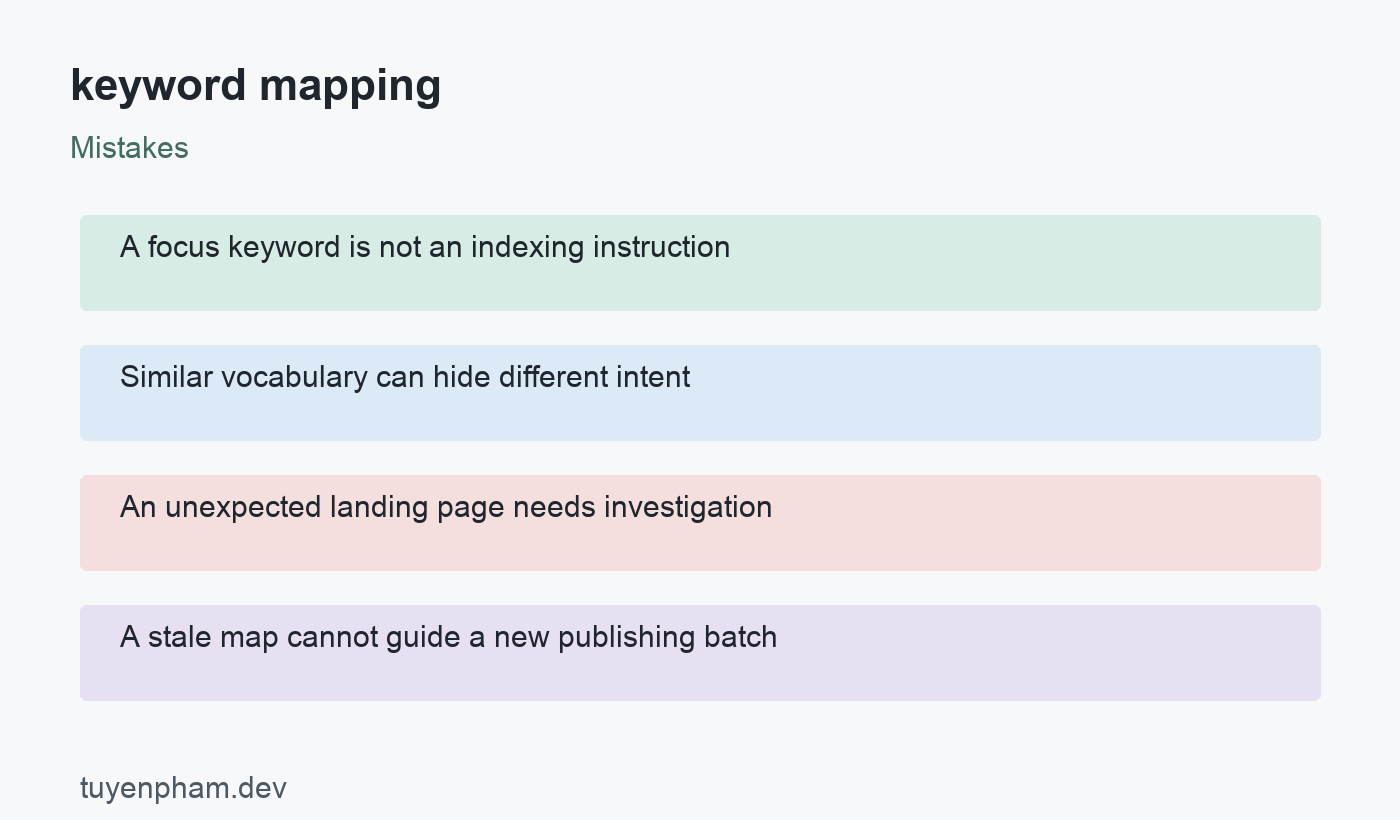Select "Similar vocabulary can hide different intent"
Screen dimensions: 1400x820
point(700,393)
